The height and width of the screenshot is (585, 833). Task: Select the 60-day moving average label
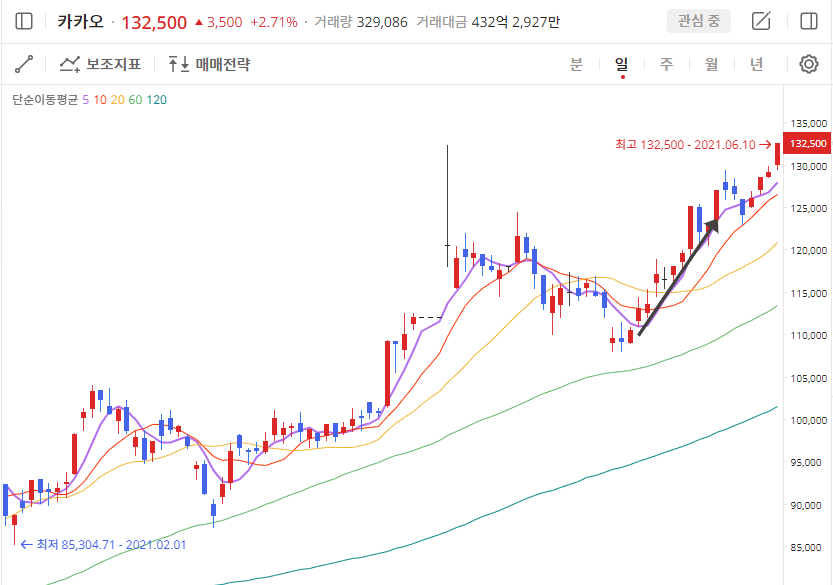[135, 100]
